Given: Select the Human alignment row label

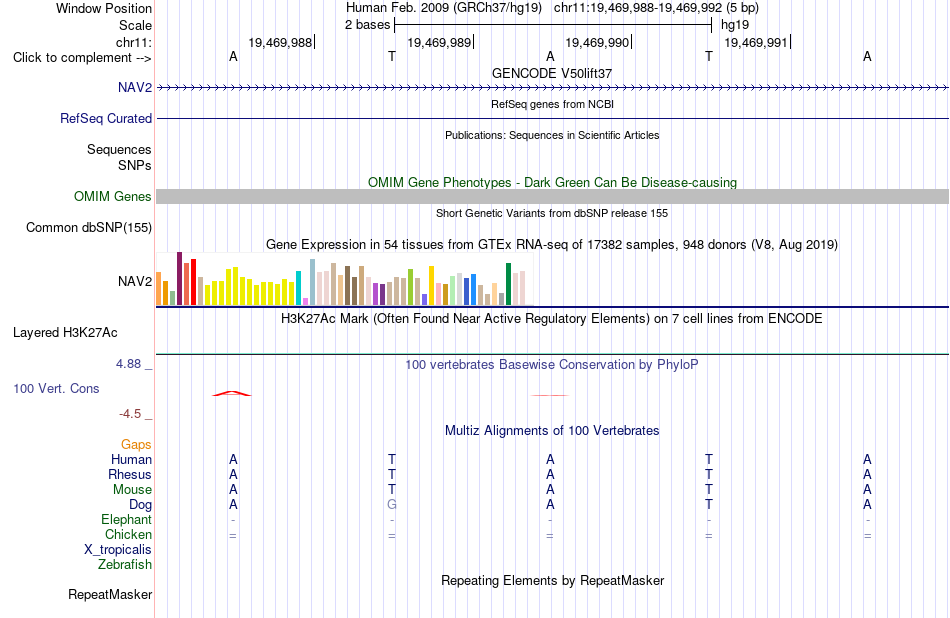Looking at the screenshot, I should coord(131,459).
